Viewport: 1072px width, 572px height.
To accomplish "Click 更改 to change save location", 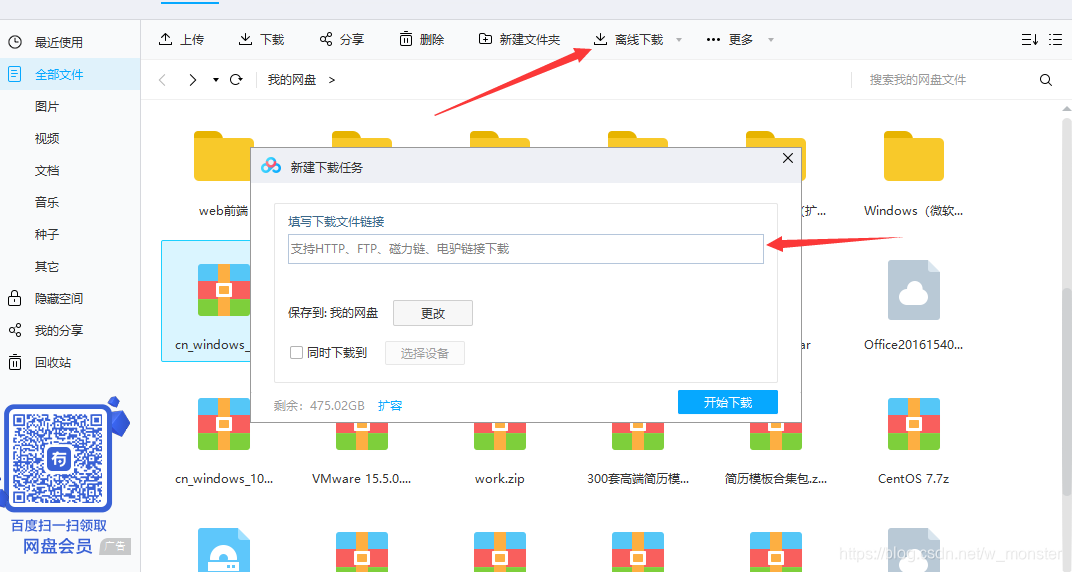I will tap(433, 313).
